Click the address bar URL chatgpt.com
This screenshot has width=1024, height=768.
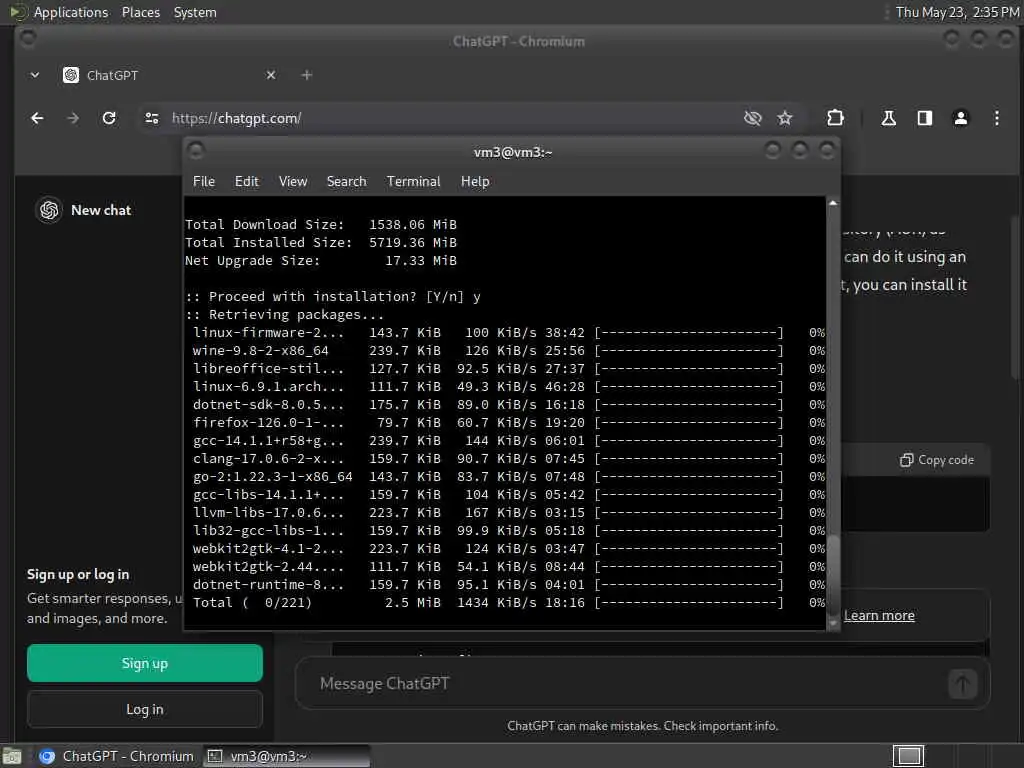(x=236, y=118)
